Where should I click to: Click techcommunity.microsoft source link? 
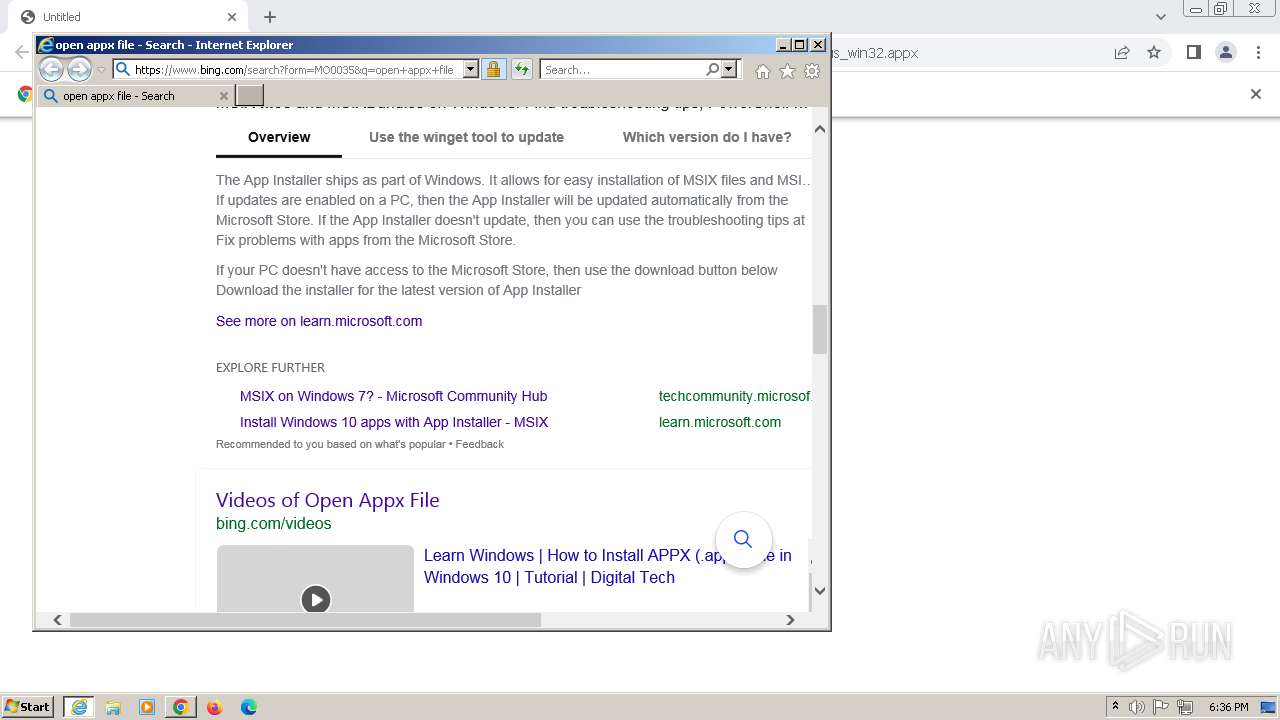[x=735, y=396]
